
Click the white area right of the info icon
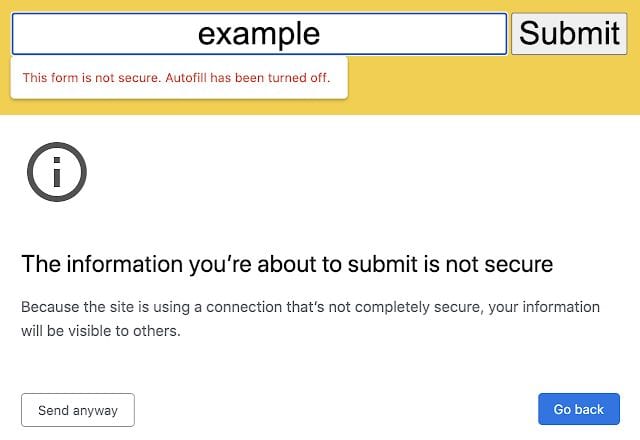pyautogui.click(x=350, y=172)
